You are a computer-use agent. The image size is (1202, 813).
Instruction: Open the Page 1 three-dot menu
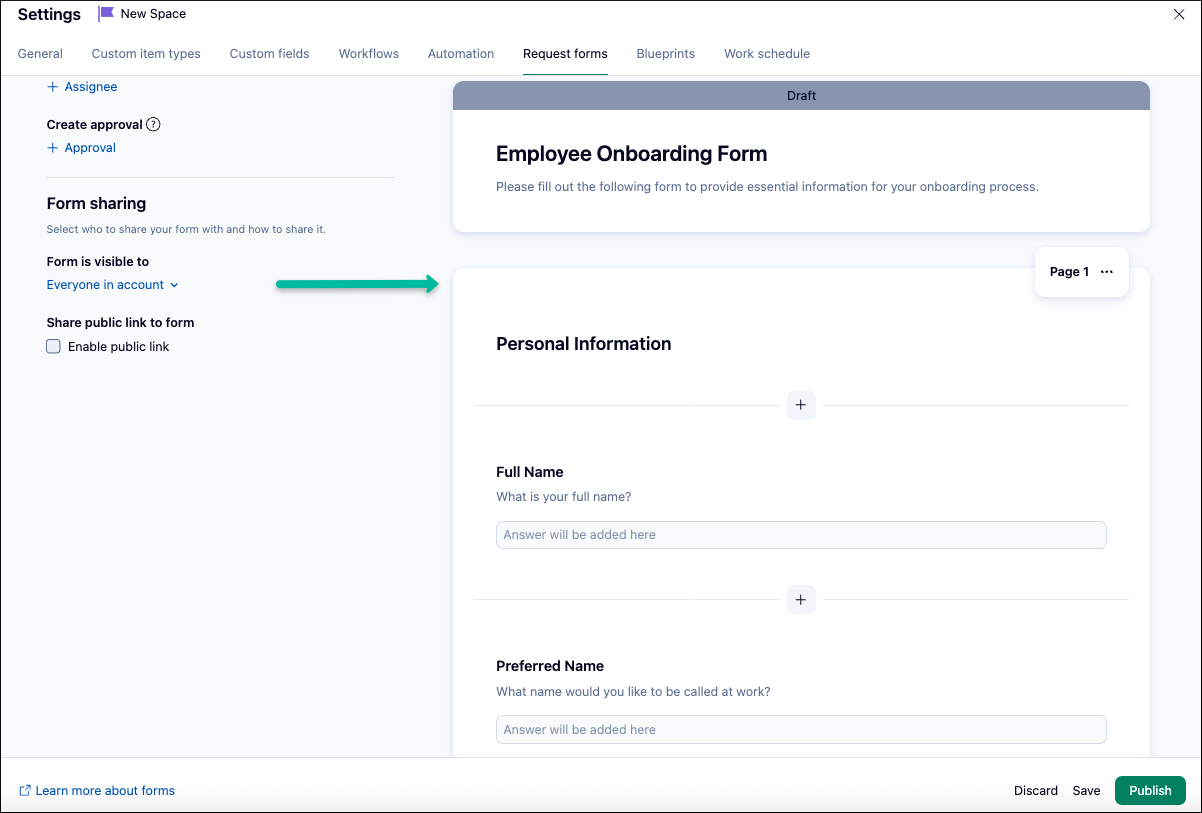click(1106, 272)
